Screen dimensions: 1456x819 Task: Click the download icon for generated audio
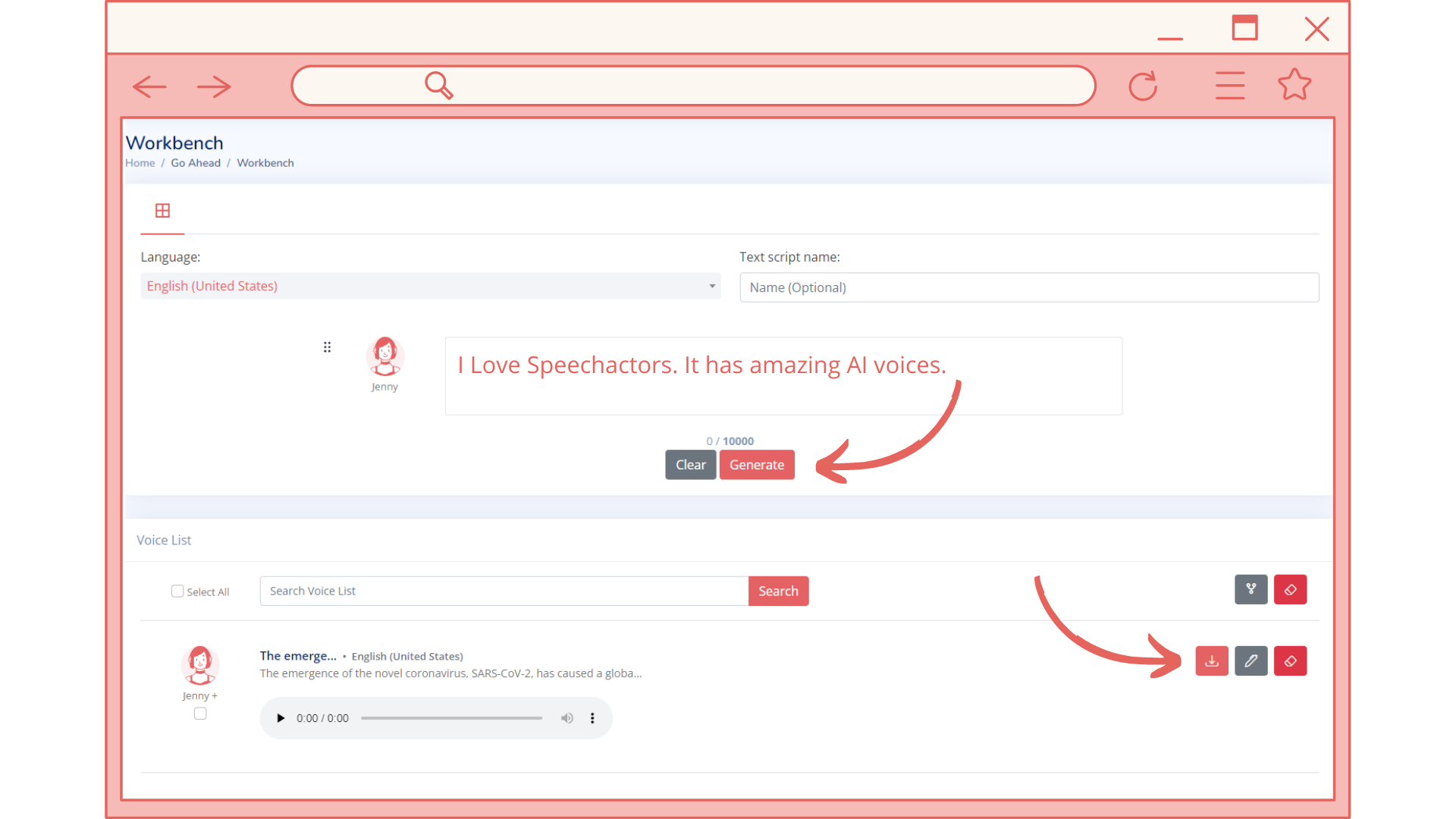(x=1211, y=661)
